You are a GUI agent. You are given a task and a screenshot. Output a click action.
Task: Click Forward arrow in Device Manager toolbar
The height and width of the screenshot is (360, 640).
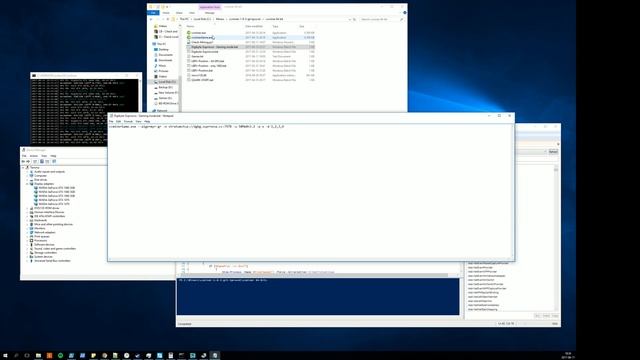[28, 162]
